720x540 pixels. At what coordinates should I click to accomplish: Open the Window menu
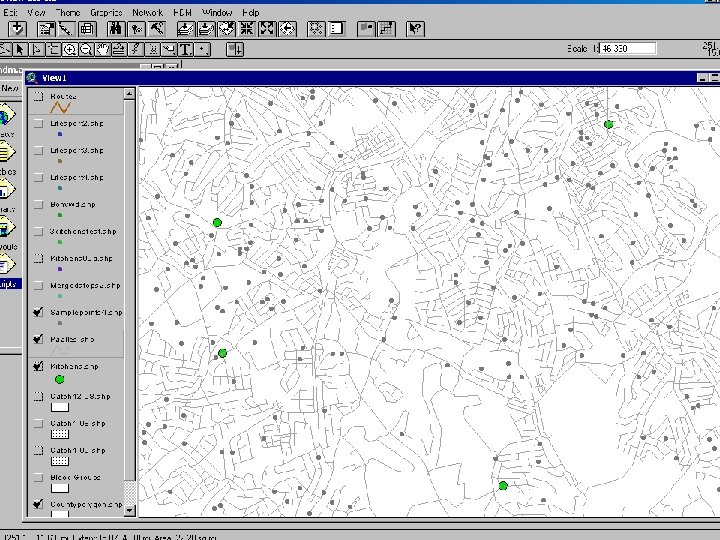coord(217,13)
